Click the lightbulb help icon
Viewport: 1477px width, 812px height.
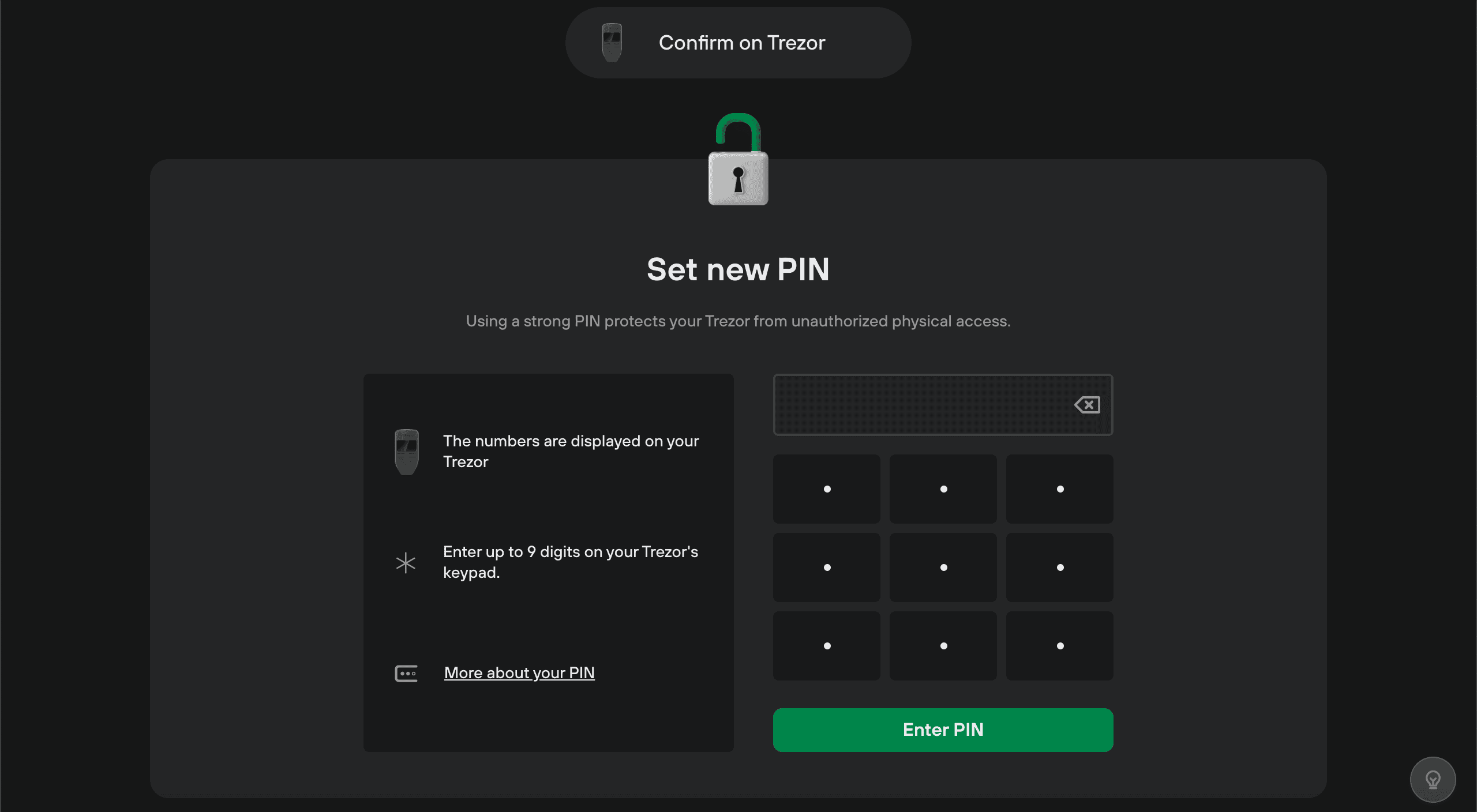click(x=1433, y=780)
